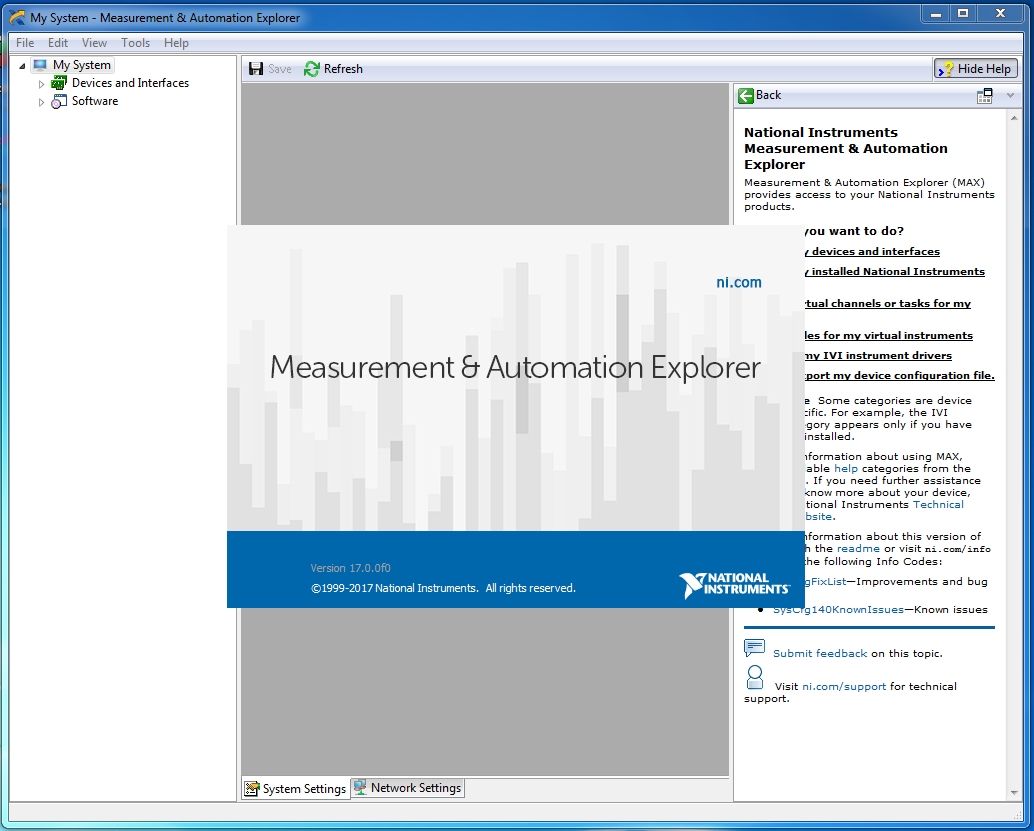Click the My System computer icon

(40, 65)
